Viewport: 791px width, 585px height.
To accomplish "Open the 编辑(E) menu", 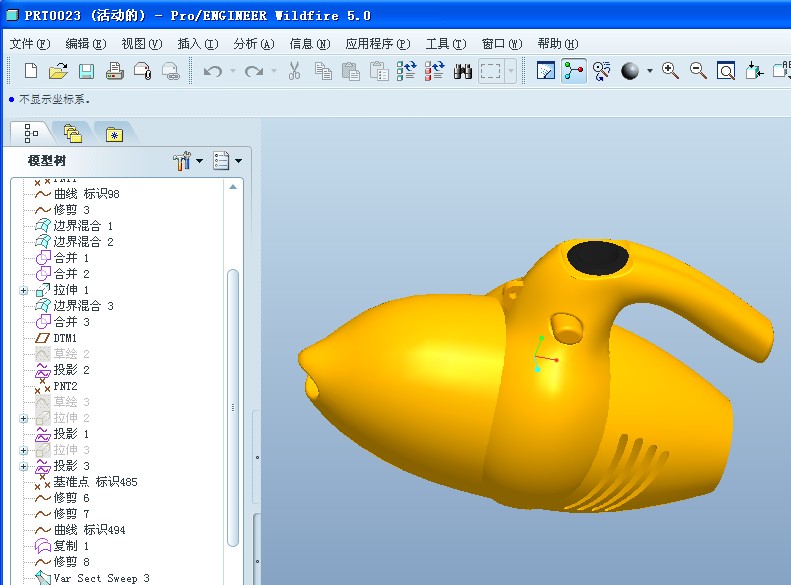I will [86, 44].
